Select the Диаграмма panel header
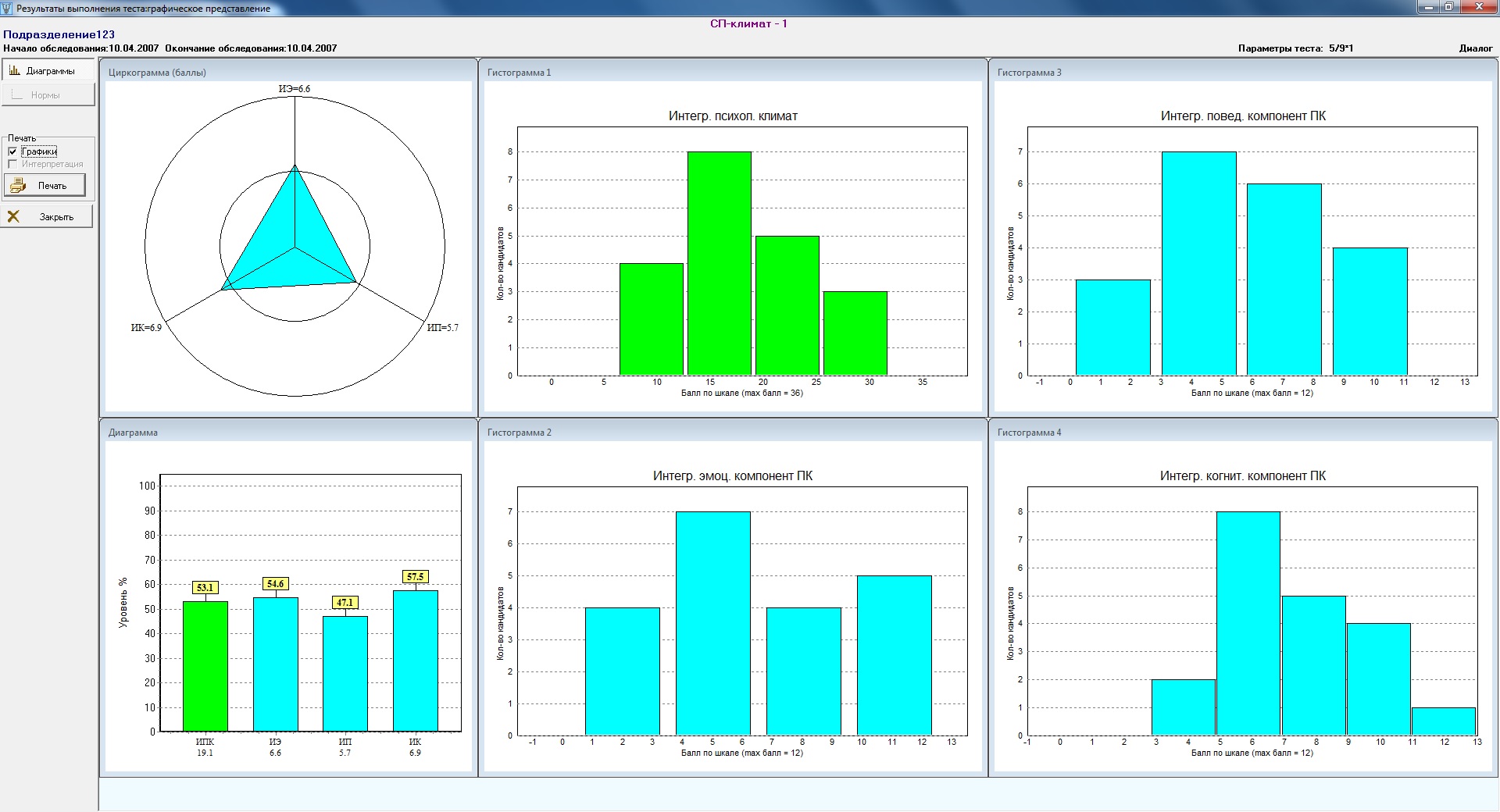This screenshot has width=1500, height=812. pyautogui.click(x=133, y=433)
